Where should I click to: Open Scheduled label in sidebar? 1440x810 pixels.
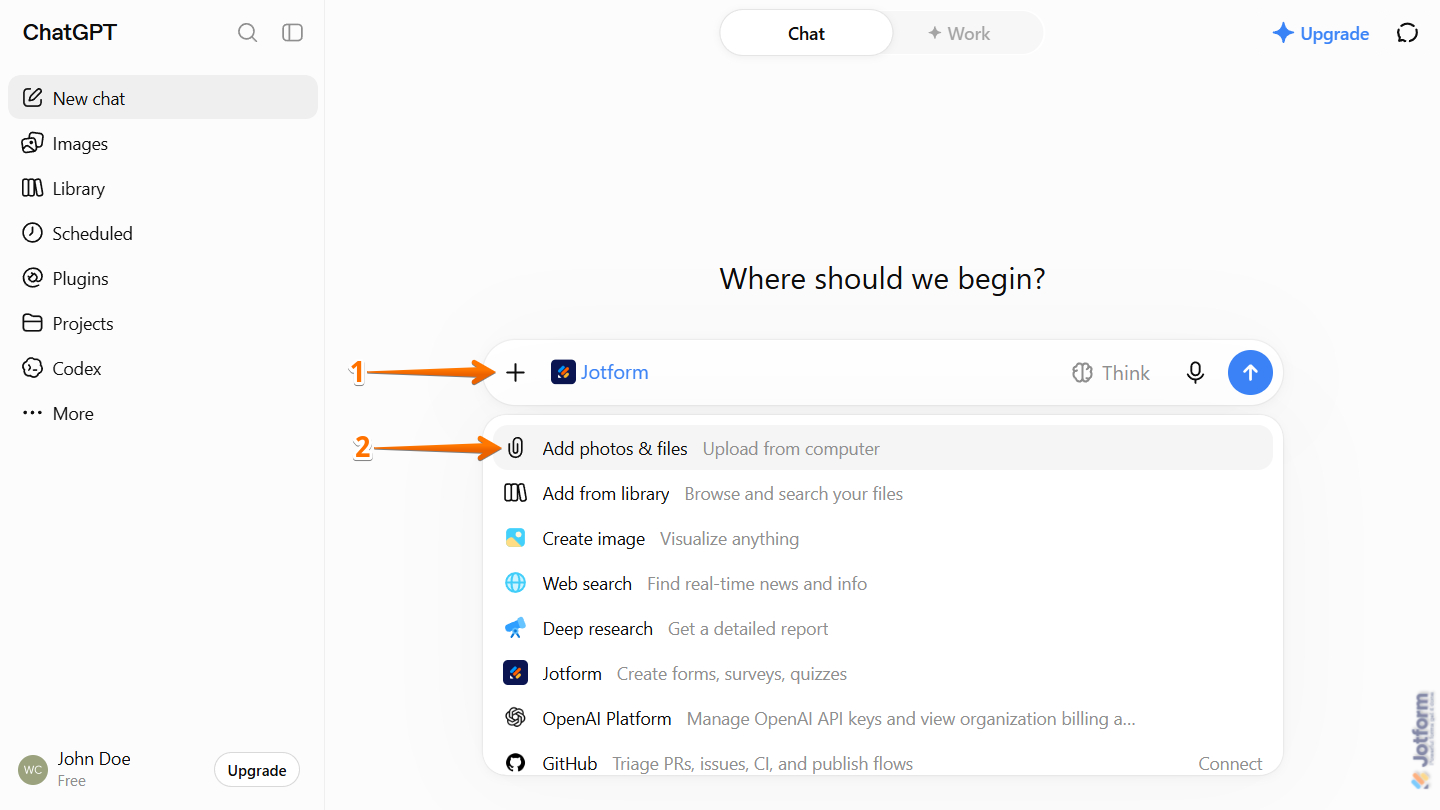[x=93, y=233]
